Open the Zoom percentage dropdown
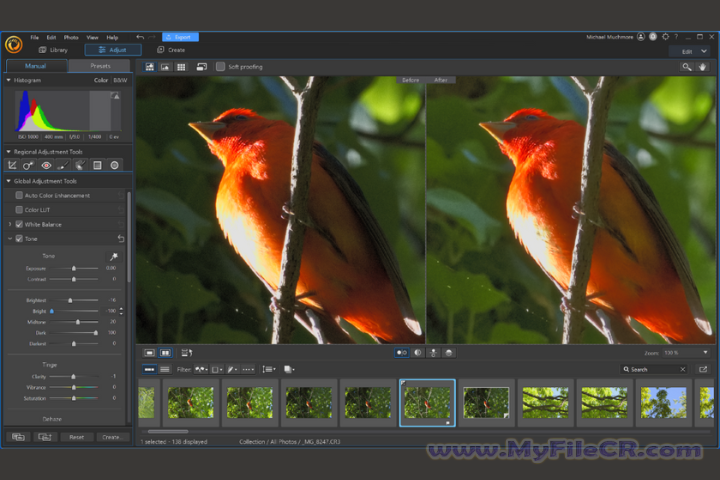 click(705, 353)
